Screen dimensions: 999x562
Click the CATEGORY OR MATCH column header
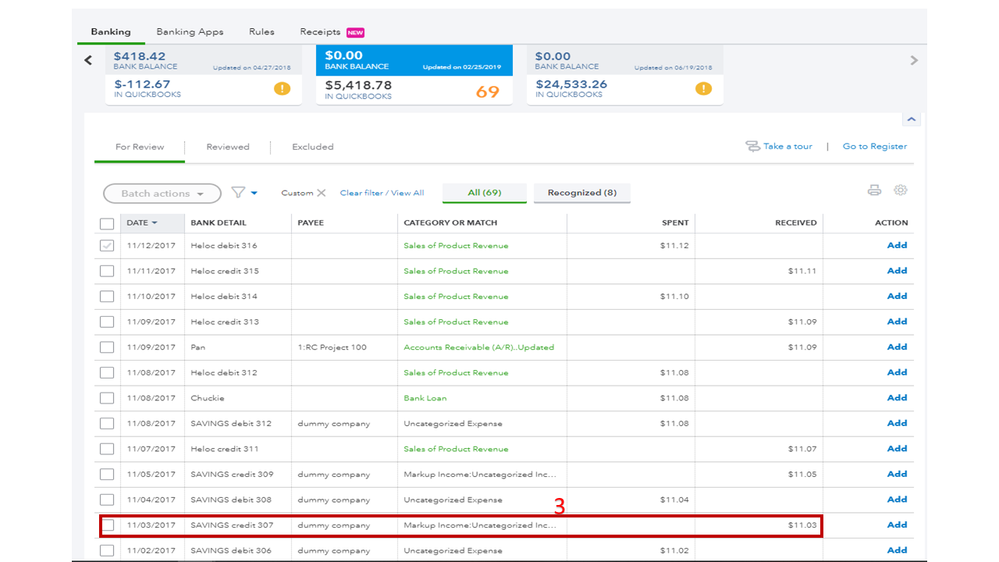pos(450,222)
